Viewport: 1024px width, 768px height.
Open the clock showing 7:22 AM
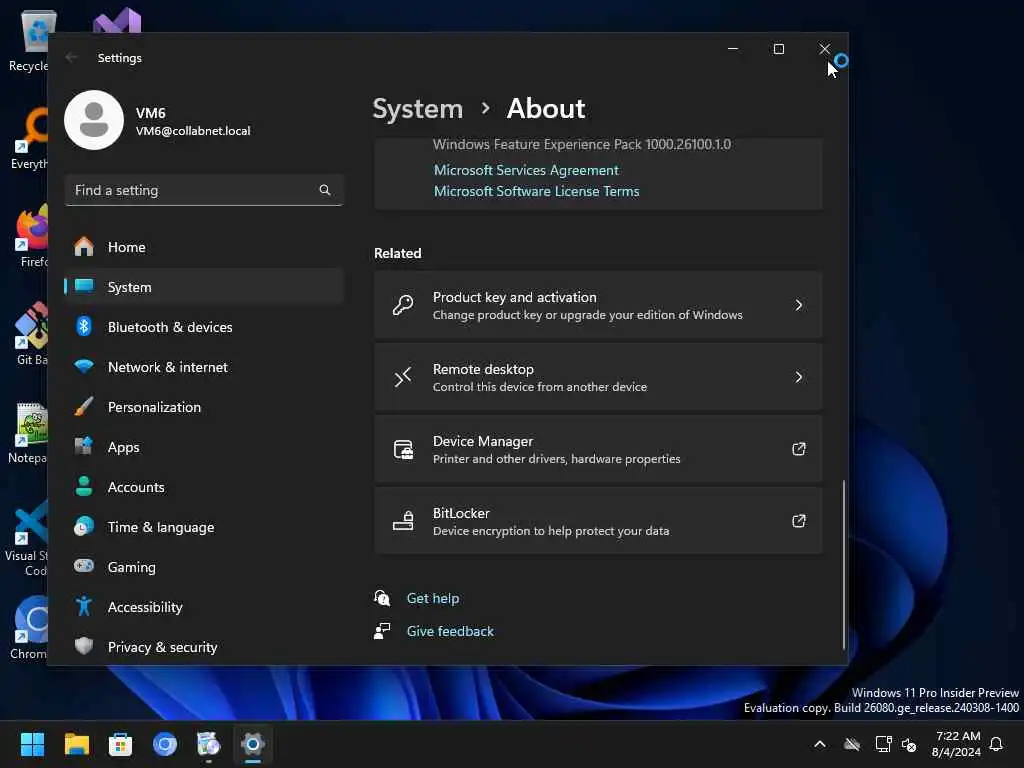tap(956, 744)
